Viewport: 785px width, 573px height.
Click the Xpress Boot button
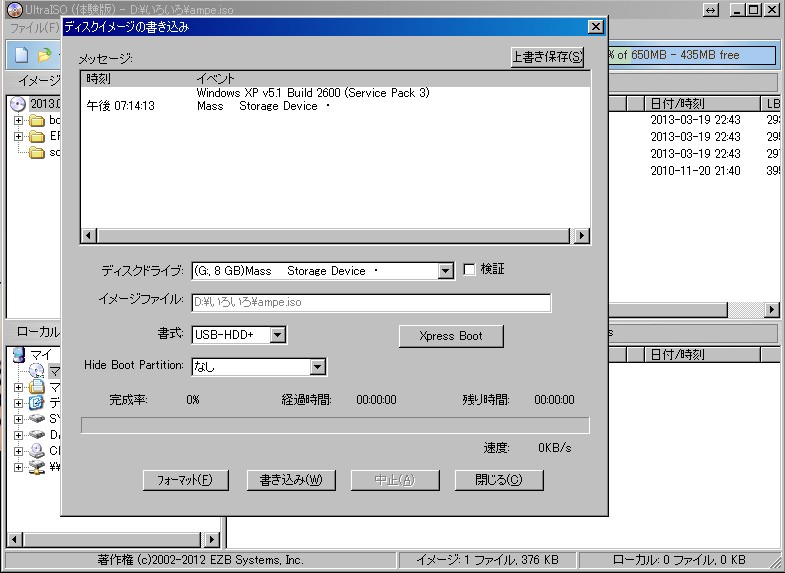pos(451,336)
